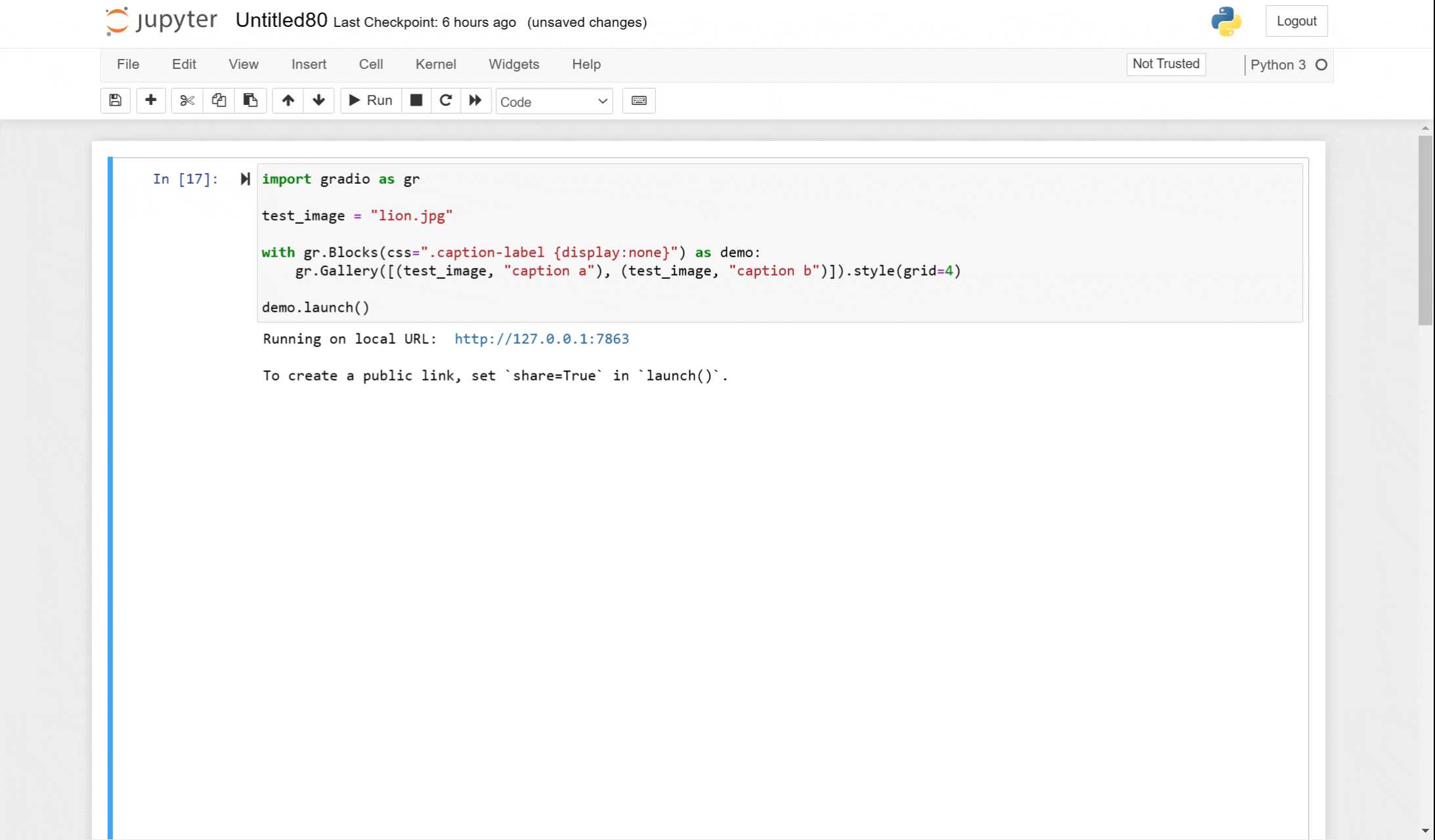1435x840 pixels.
Task: Click the Logout button
Action: pyautogui.click(x=1296, y=21)
